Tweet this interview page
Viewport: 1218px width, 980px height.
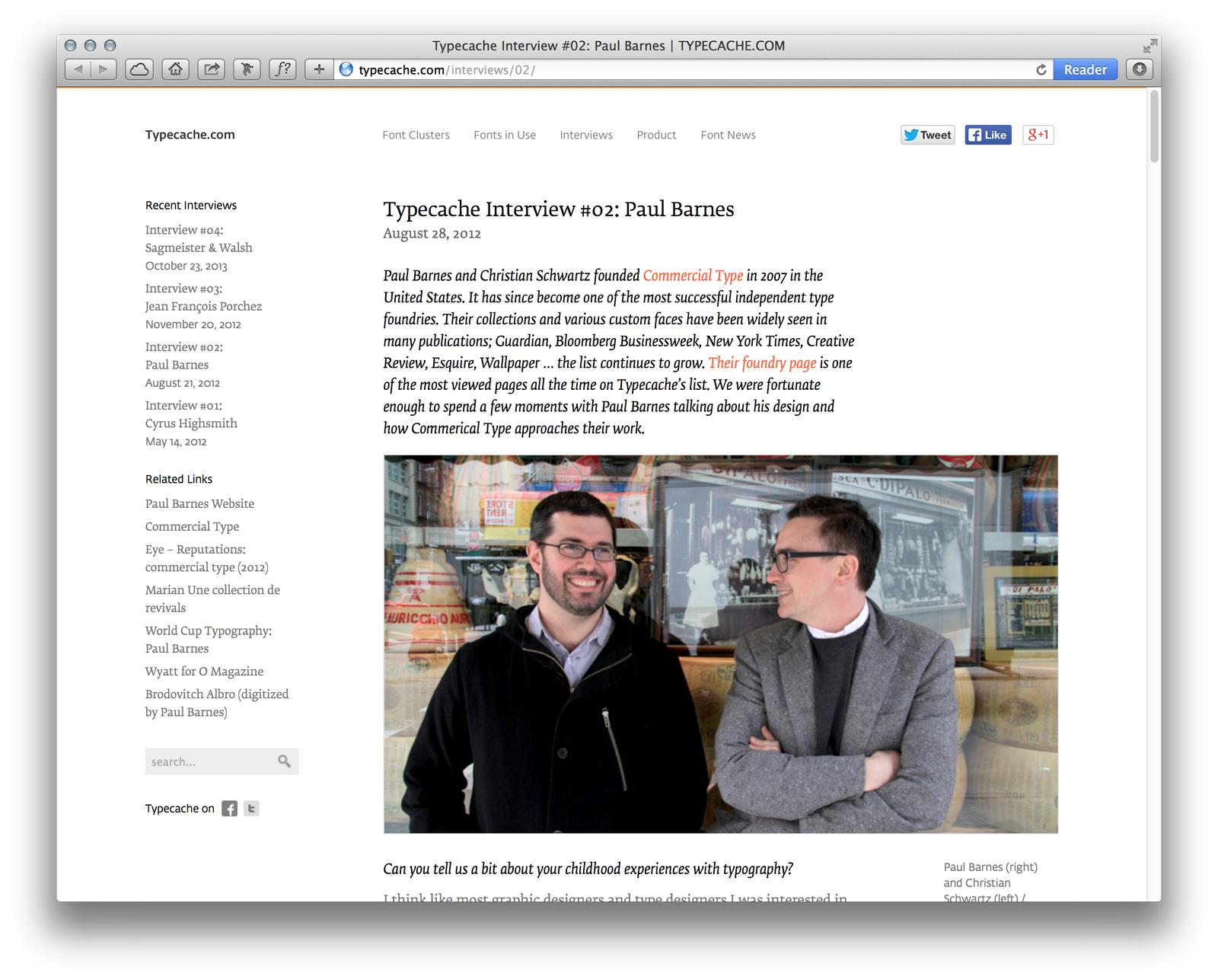click(x=927, y=135)
